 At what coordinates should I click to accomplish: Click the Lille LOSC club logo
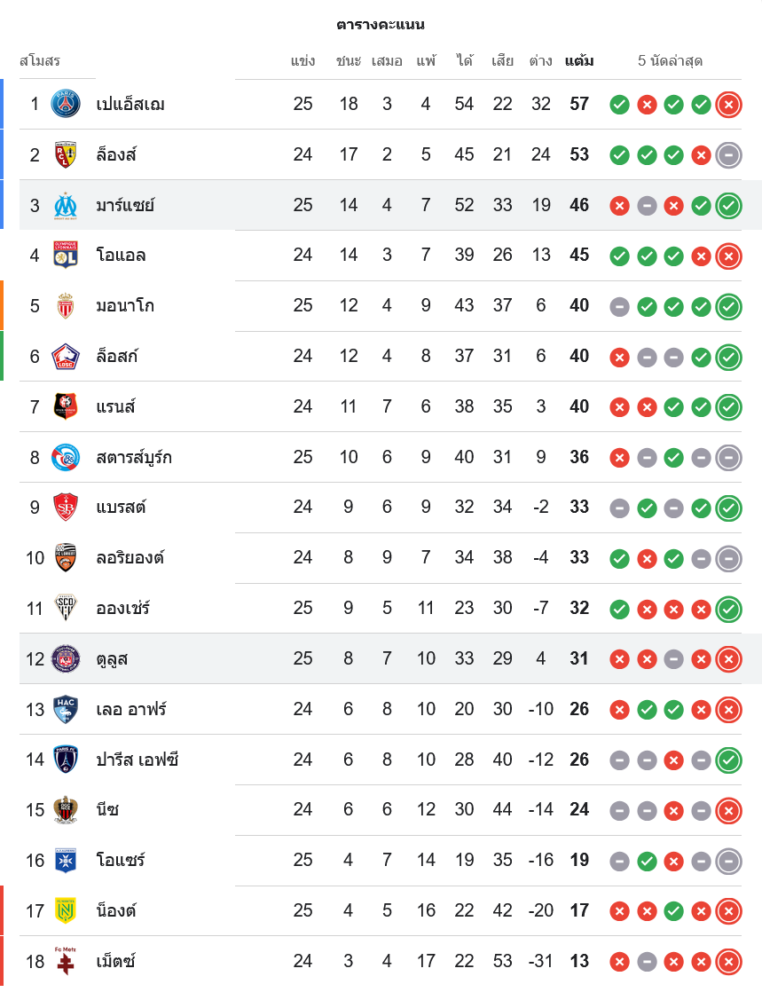click(66, 356)
